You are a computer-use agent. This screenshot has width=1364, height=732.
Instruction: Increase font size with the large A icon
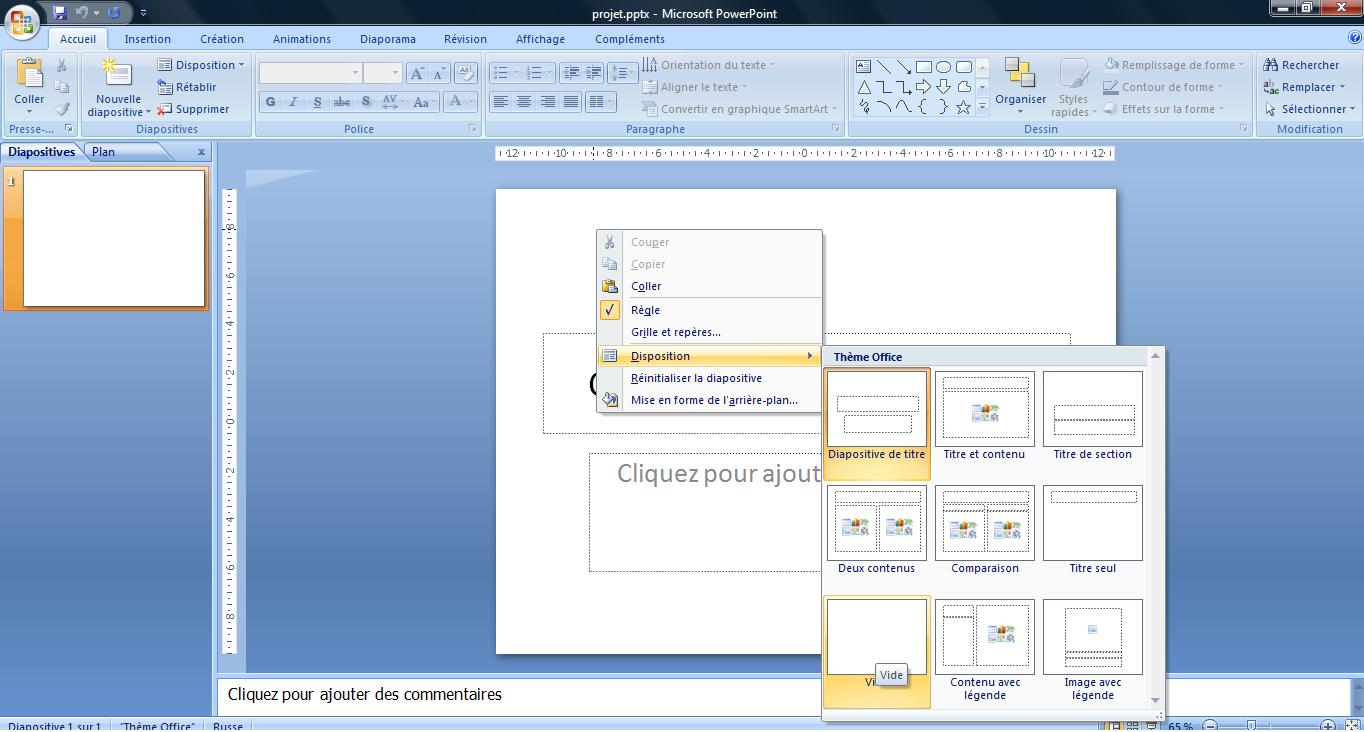coord(418,73)
